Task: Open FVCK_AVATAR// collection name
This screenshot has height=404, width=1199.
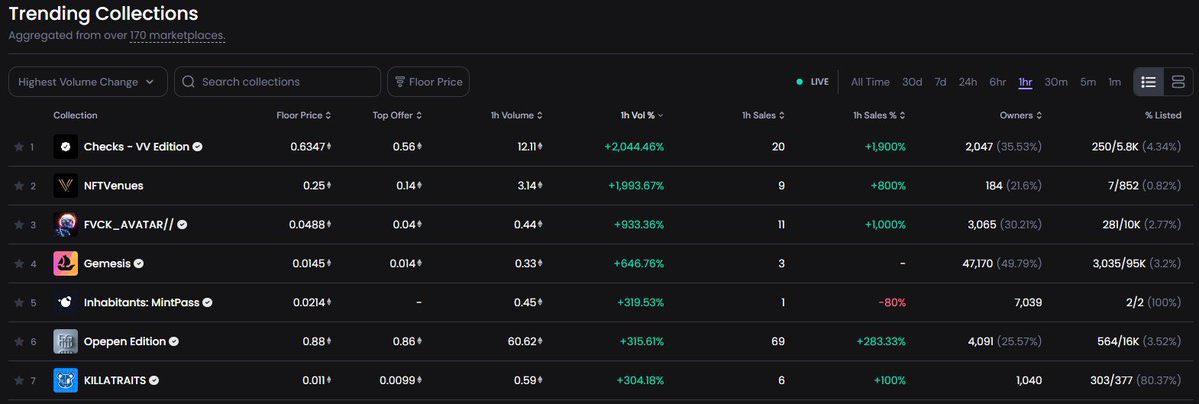Action: point(129,225)
